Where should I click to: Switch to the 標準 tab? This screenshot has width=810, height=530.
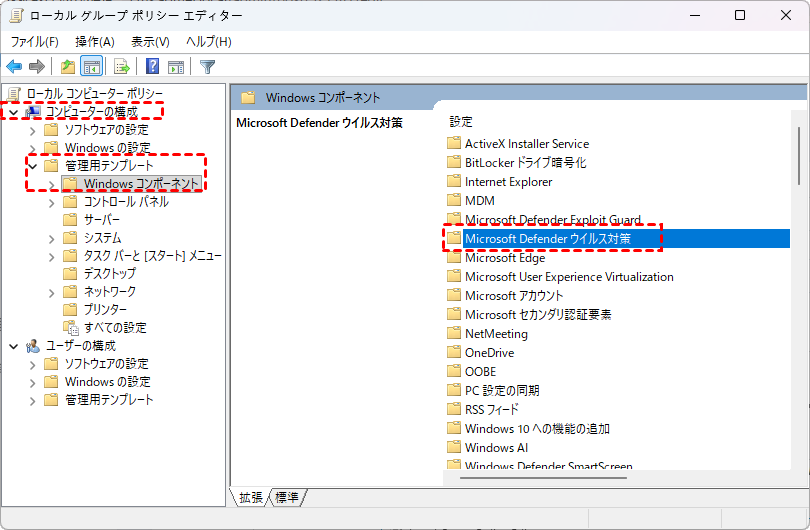[x=288, y=497]
